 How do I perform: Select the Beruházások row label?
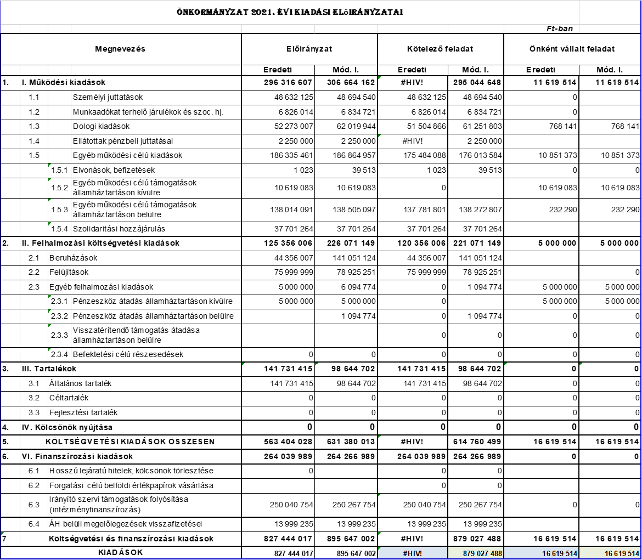tap(73, 258)
